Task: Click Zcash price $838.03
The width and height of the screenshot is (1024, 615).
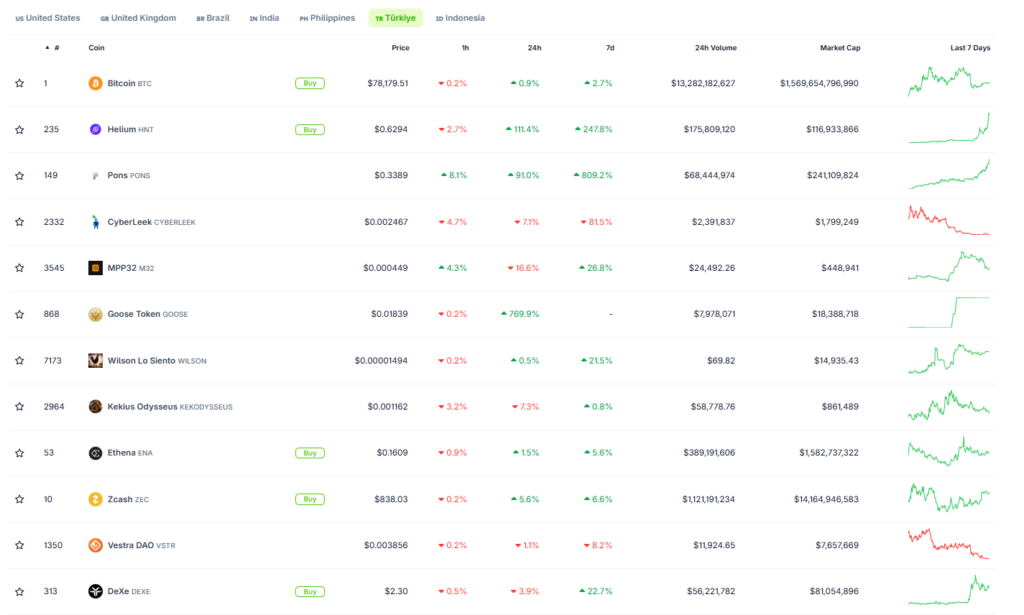Action: [391, 499]
